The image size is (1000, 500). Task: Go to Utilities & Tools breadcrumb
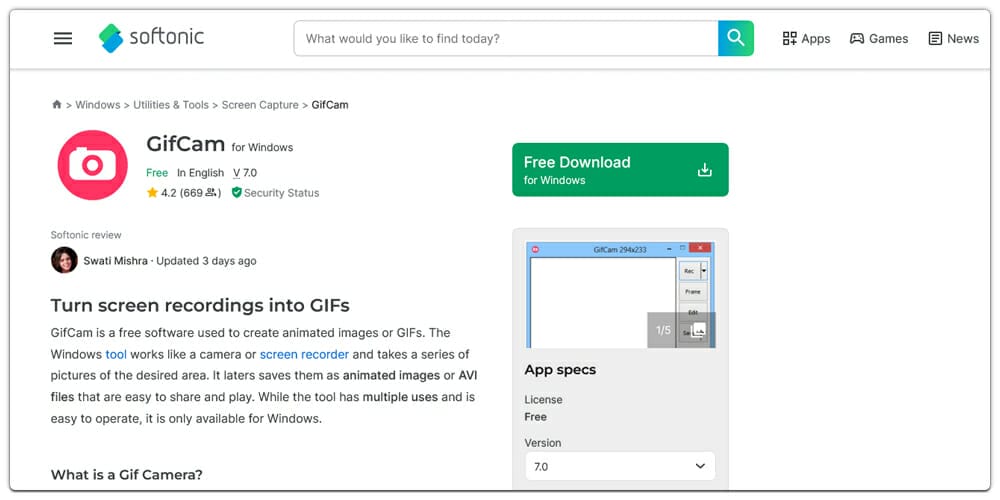click(171, 105)
